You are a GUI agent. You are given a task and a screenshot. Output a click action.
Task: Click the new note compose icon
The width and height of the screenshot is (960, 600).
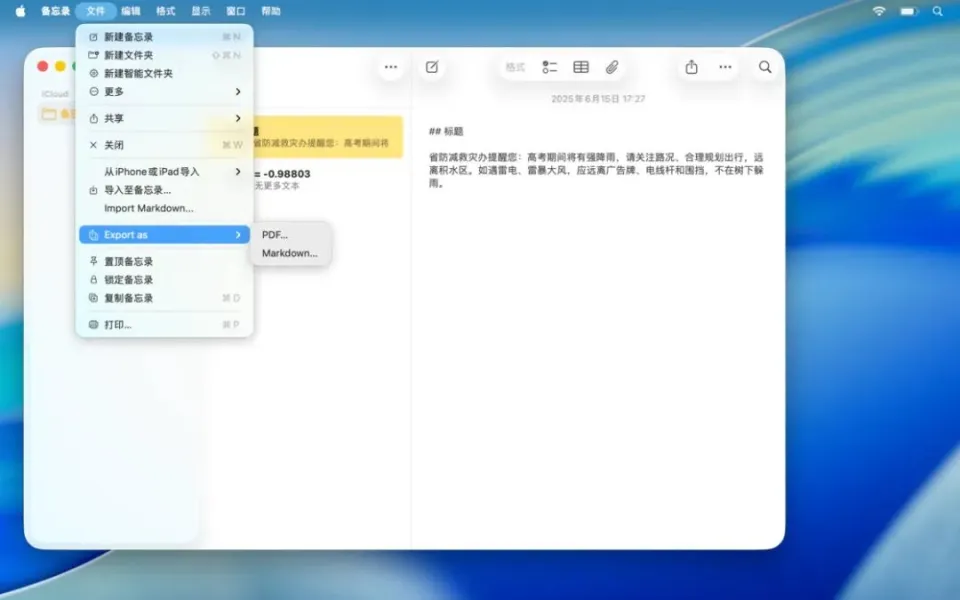[x=432, y=67]
